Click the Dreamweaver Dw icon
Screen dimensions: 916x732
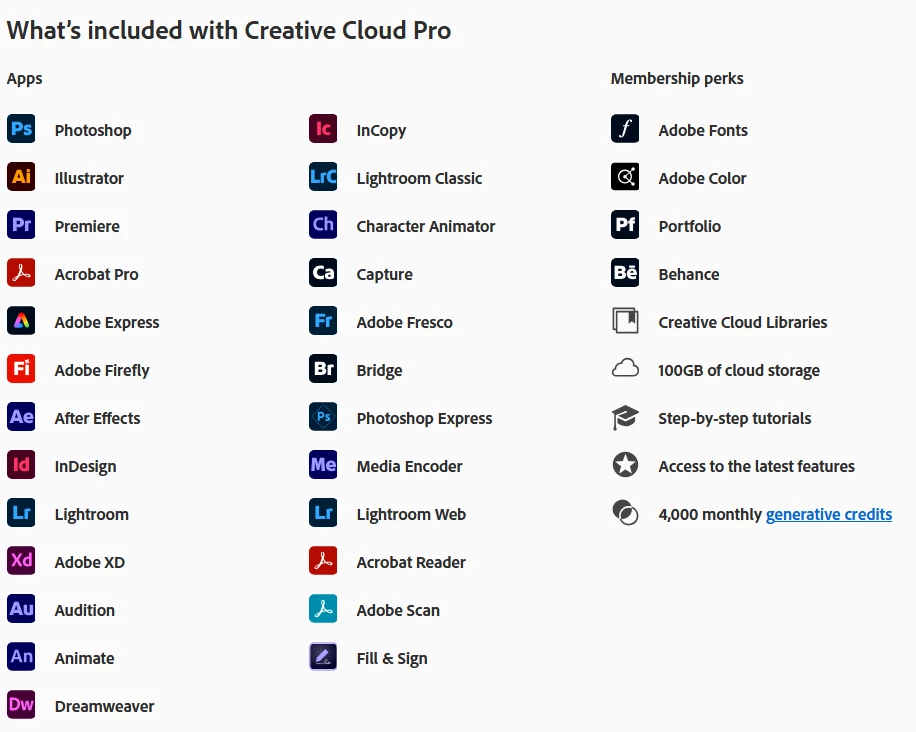[21, 704]
